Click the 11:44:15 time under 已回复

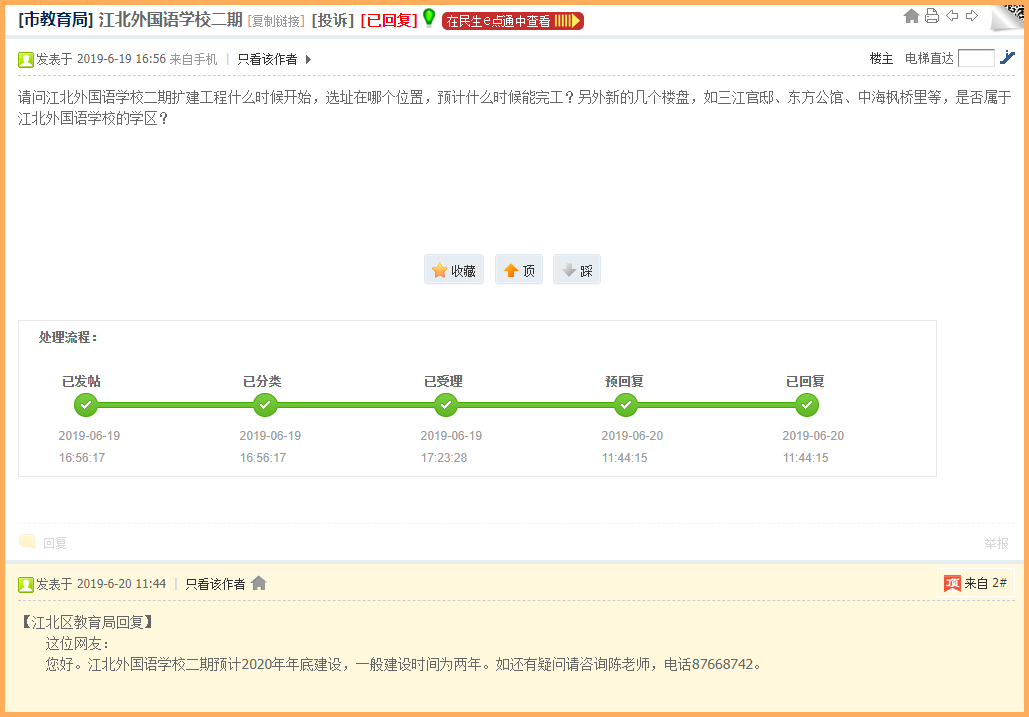[x=806, y=458]
